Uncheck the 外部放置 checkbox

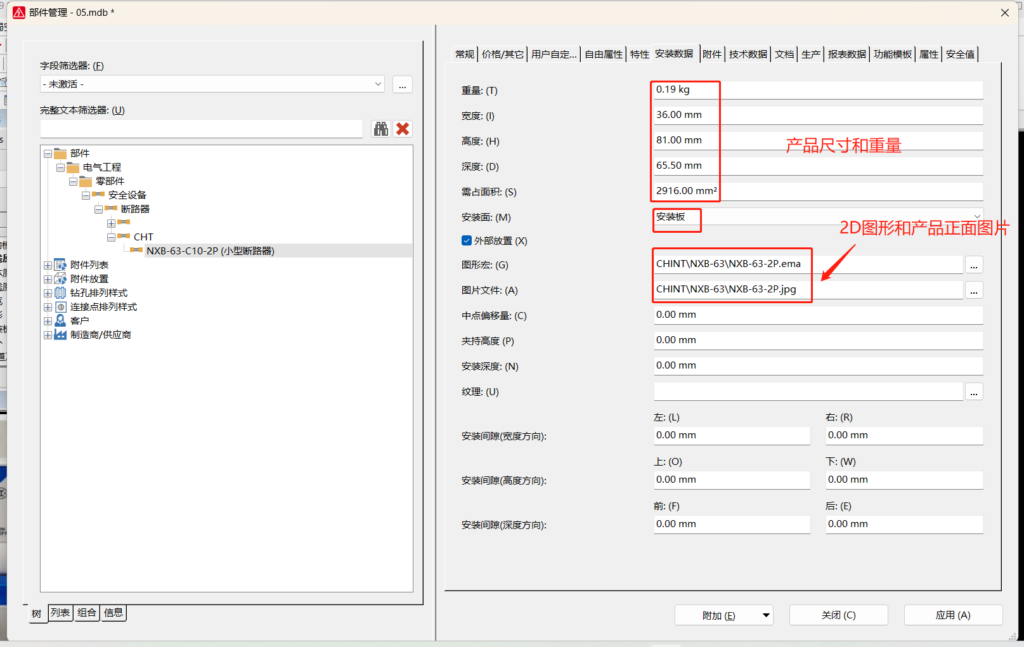click(x=466, y=241)
